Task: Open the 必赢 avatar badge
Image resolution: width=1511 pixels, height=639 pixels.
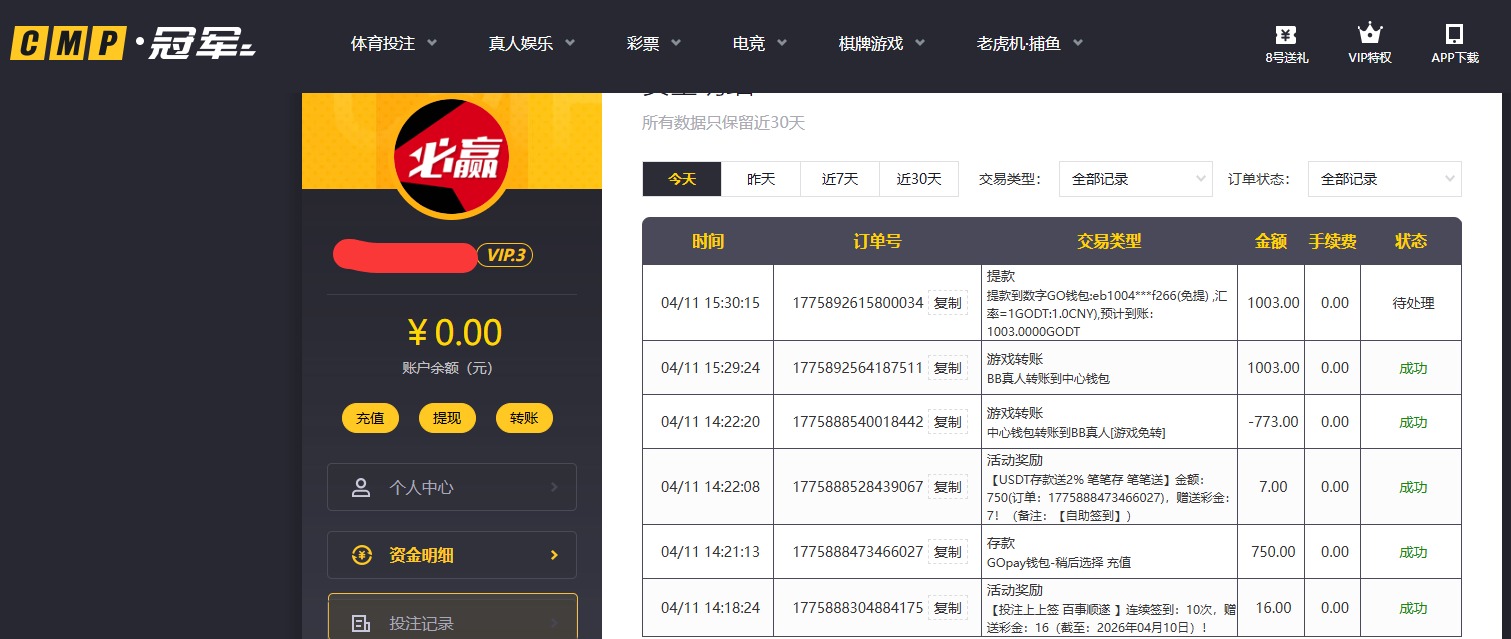Action: pos(452,158)
